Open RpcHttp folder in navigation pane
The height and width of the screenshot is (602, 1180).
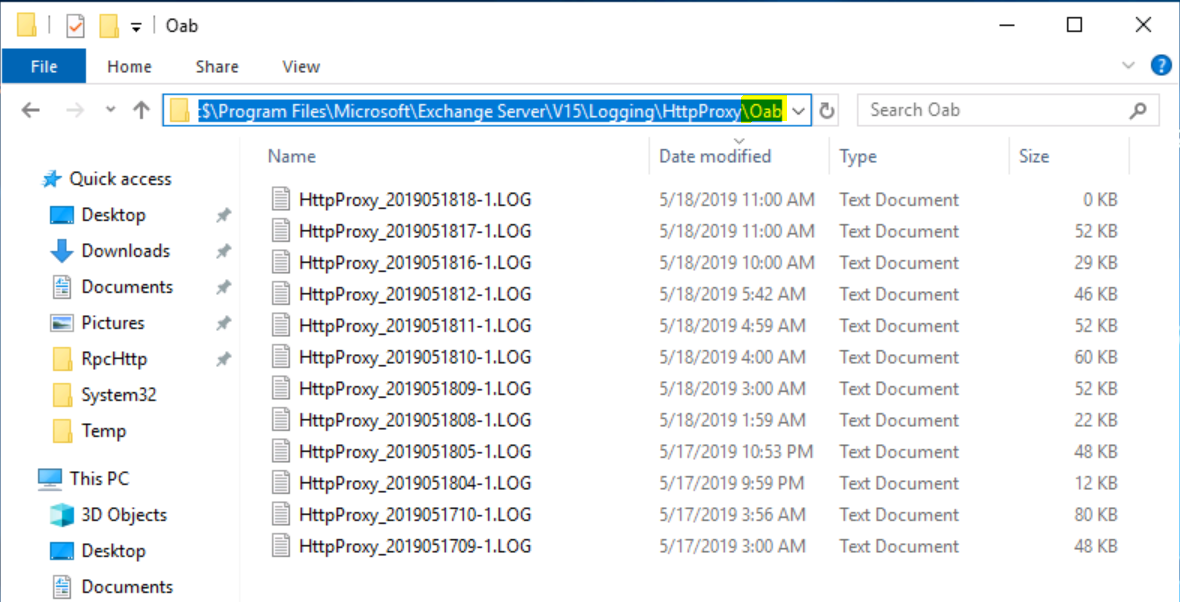click(x=114, y=359)
